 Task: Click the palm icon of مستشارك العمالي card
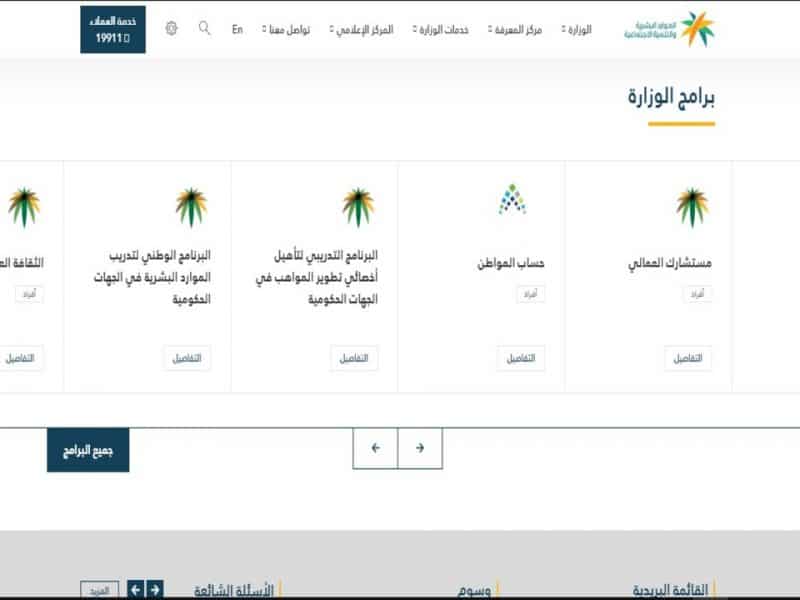point(692,207)
